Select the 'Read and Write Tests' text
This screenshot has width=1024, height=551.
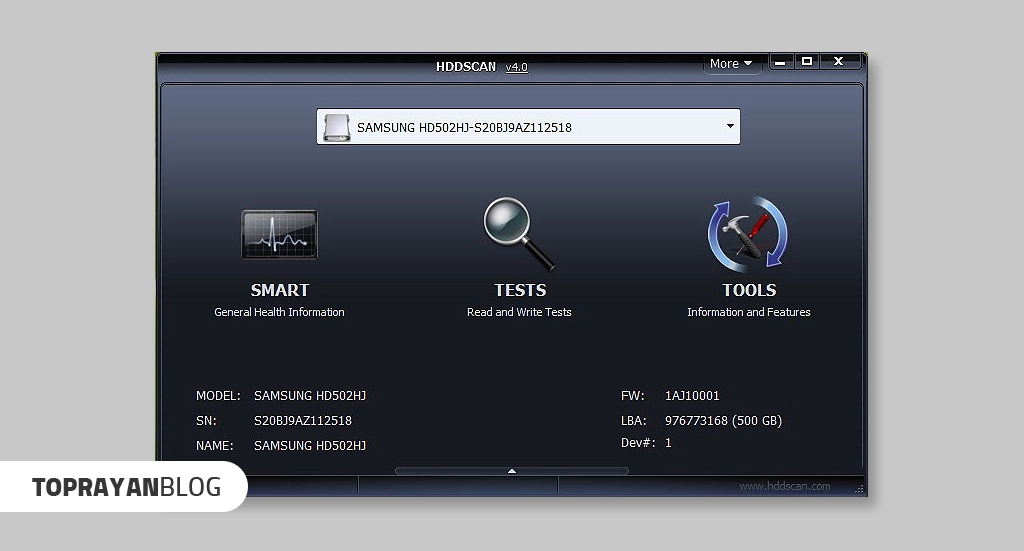pos(519,312)
